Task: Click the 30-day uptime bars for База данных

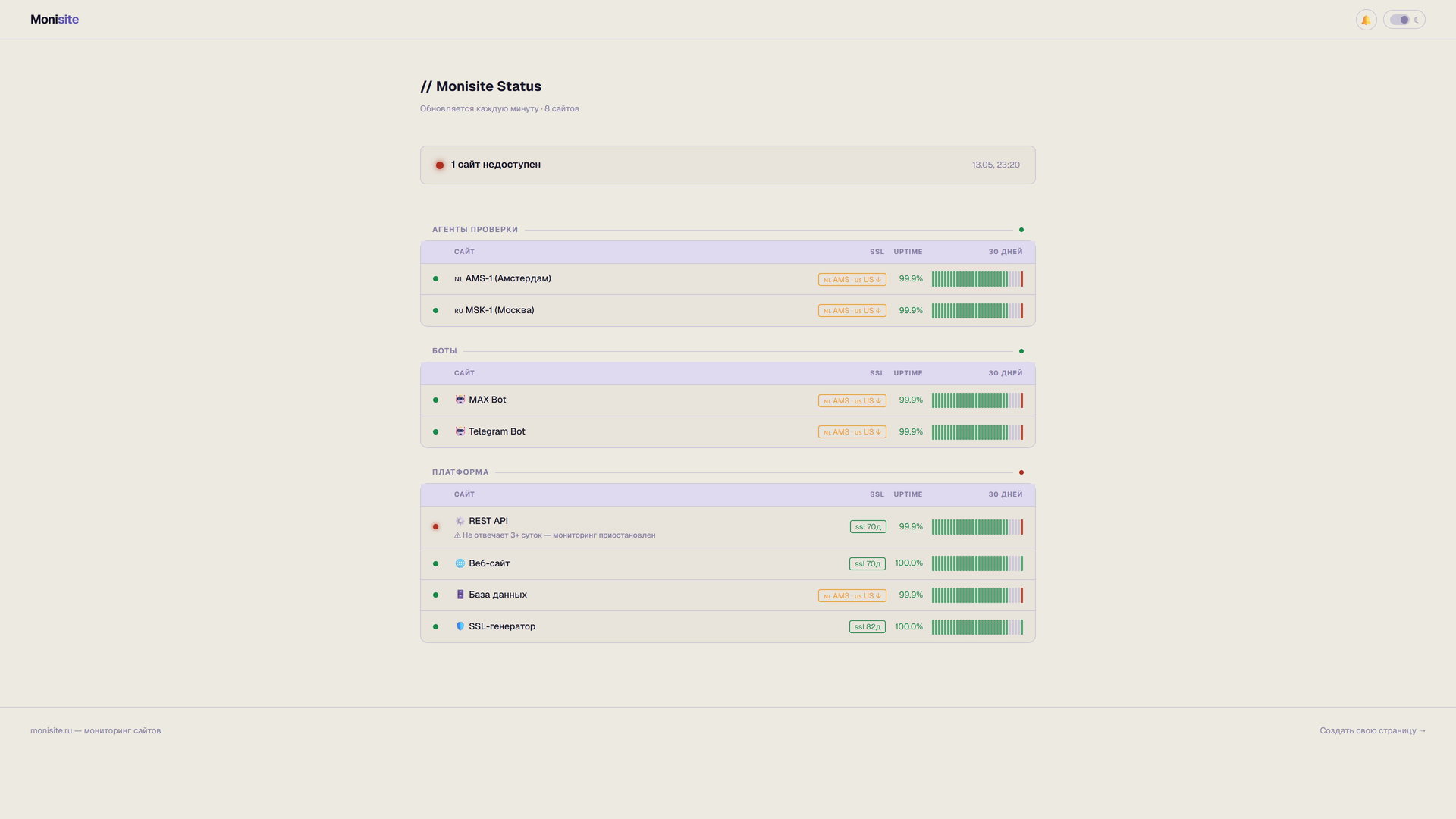Action: pyautogui.click(x=977, y=595)
